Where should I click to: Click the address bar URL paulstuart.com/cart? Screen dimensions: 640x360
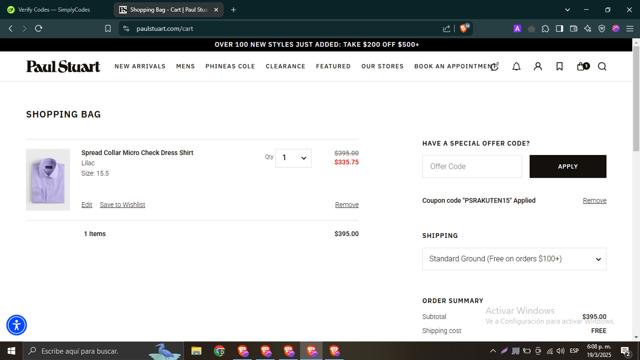pyautogui.click(x=165, y=29)
